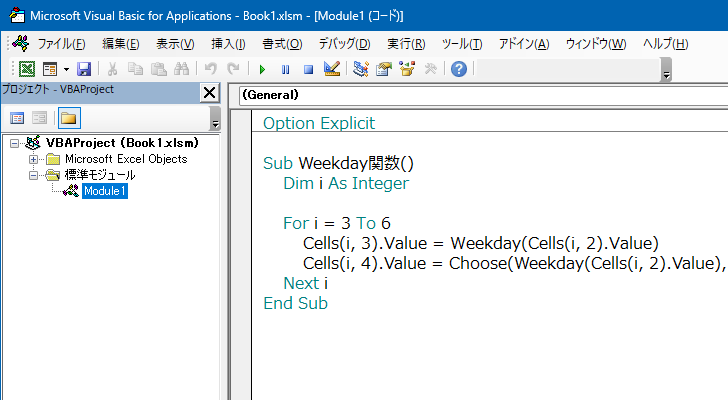Select Microsoft Excel Objects tree item
Image resolution: width=728 pixels, height=400 pixels.
pyautogui.click(x=126, y=159)
